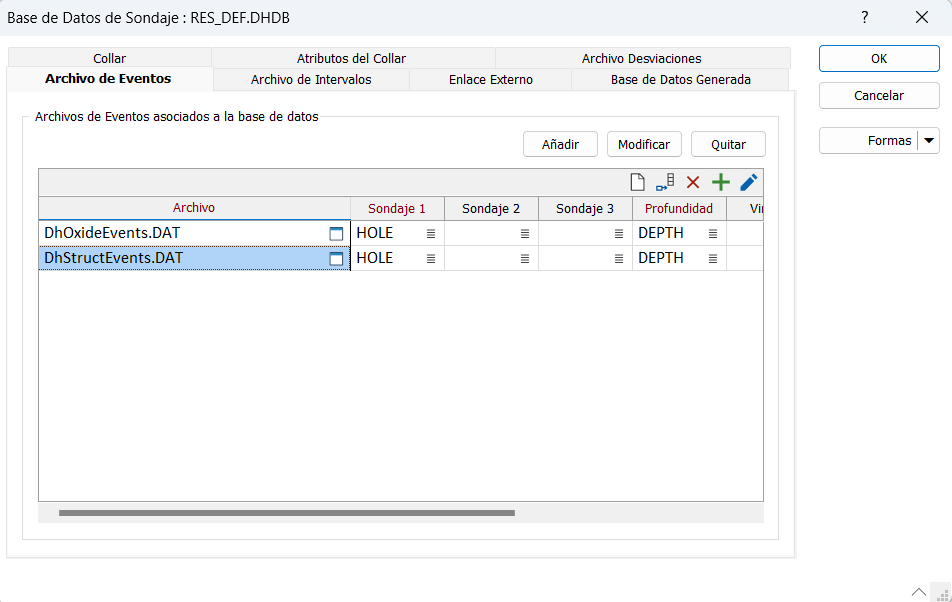The image size is (952, 602).
Task: Open file browser icon for DhStructEvents.DAT
Action: click(x=336, y=259)
